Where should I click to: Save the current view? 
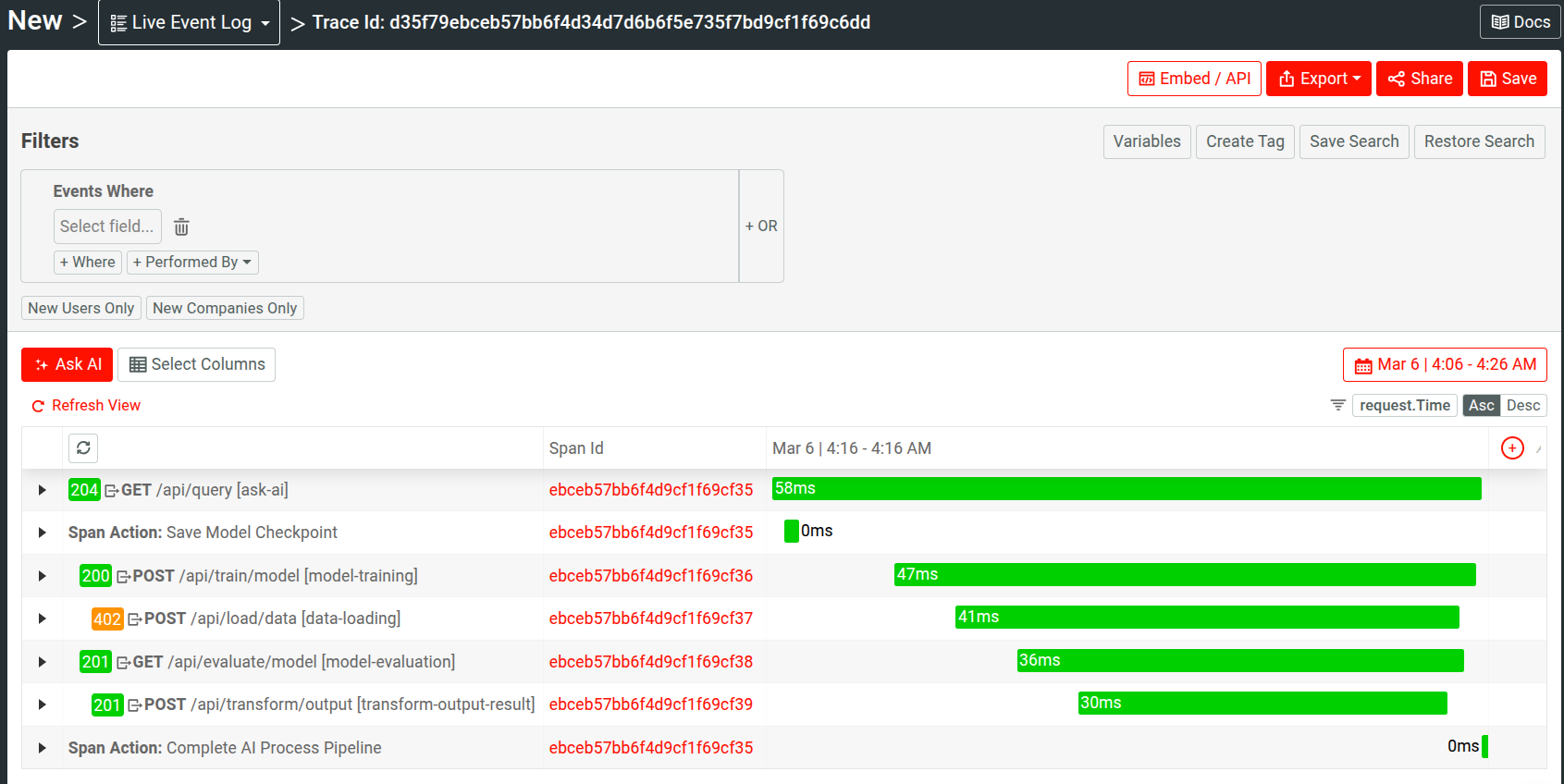click(1508, 79)
